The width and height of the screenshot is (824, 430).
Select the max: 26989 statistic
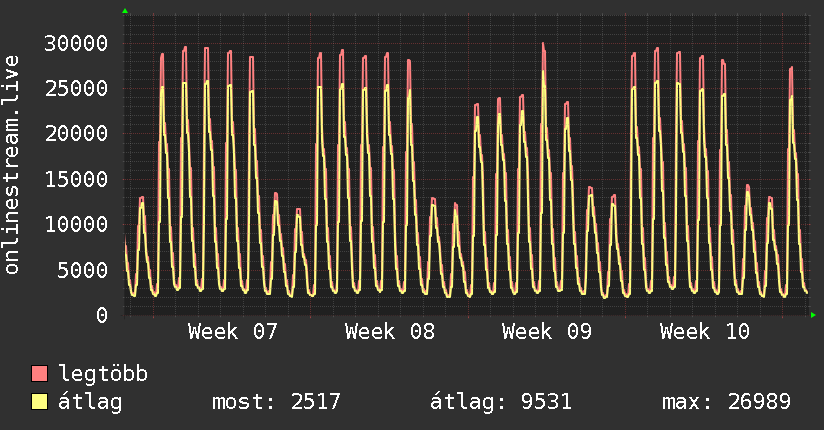point(726,402)
